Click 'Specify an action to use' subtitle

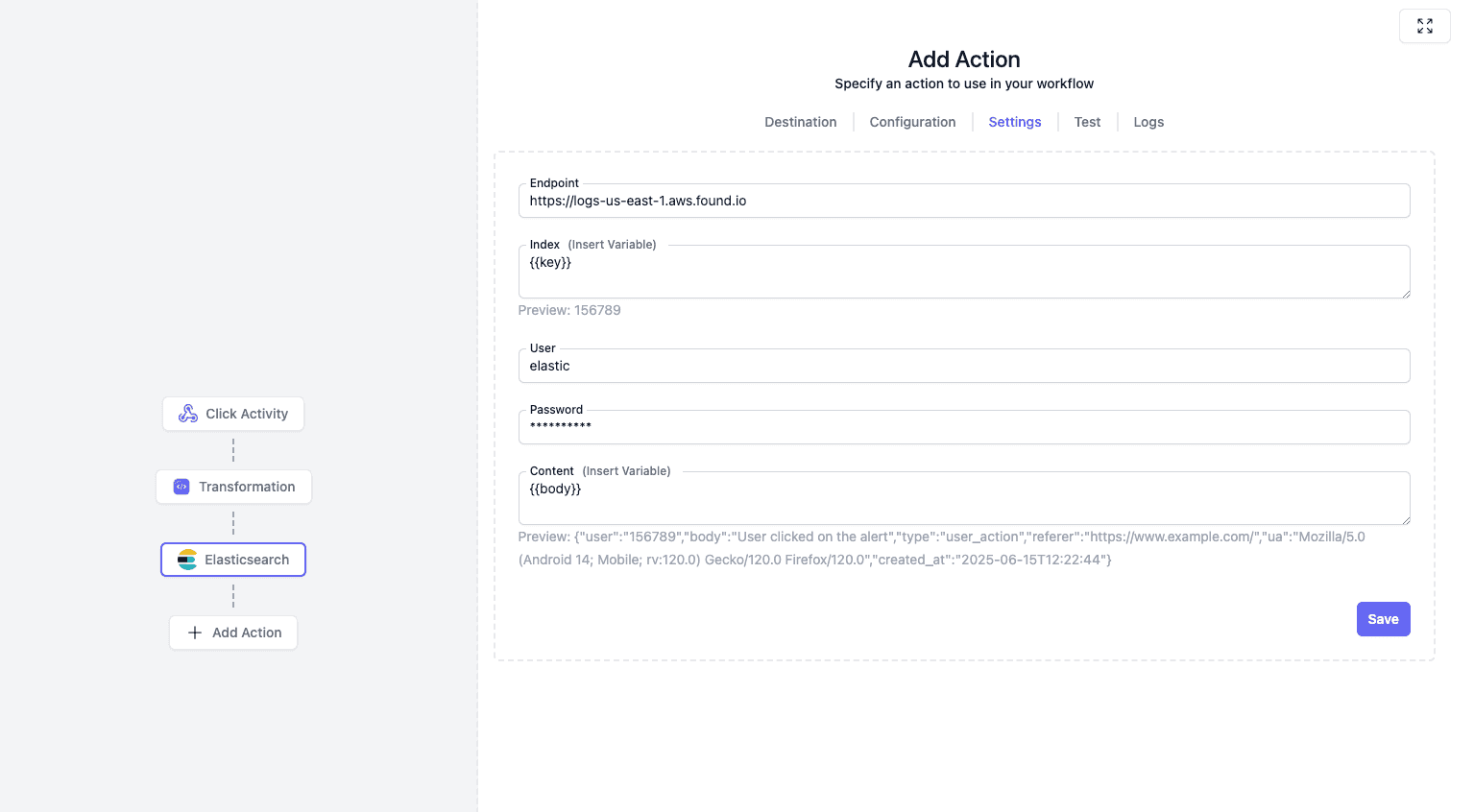(x=964, y=84)
